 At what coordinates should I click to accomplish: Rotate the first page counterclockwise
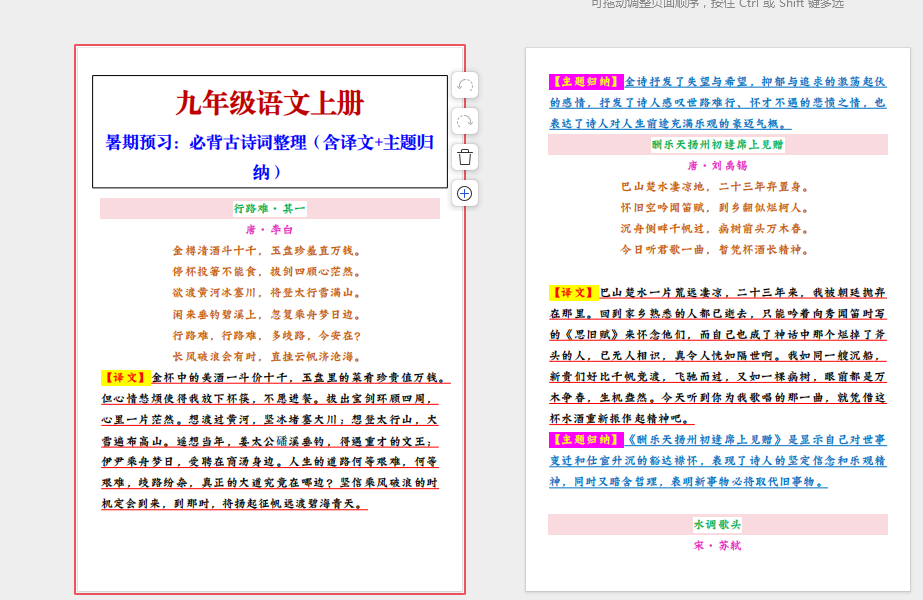click(x=465, y=86)
